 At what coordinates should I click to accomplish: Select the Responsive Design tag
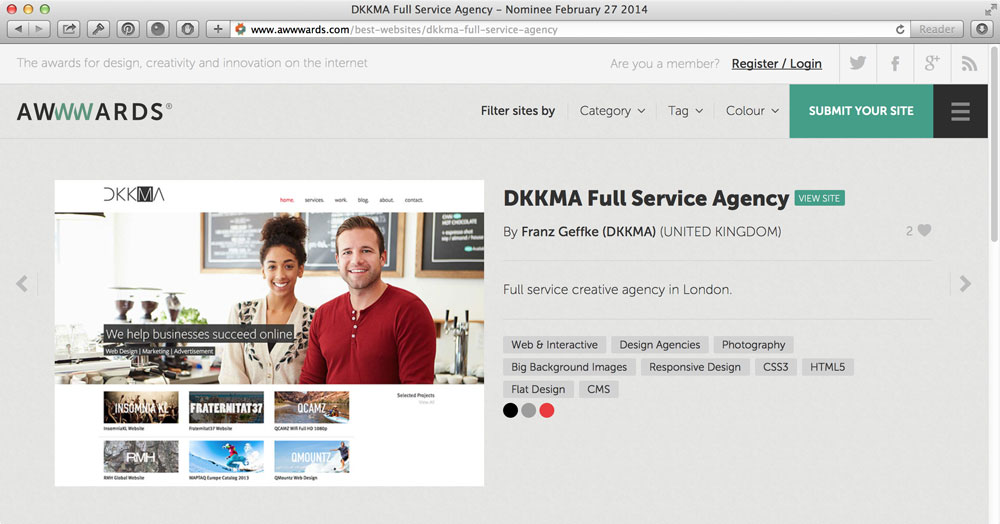point(695,367)
